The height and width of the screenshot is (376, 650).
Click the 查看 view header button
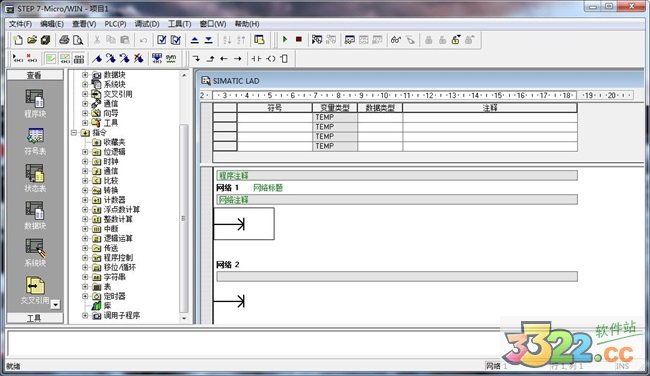[x=35, y=75]
